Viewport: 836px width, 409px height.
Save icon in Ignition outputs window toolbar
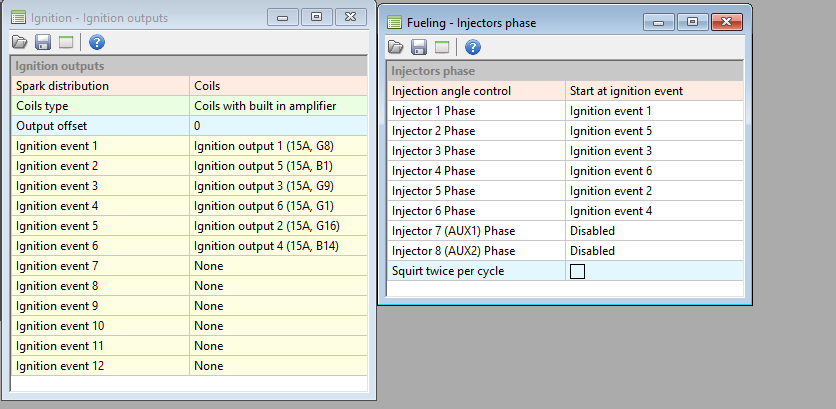click(43, 42)
